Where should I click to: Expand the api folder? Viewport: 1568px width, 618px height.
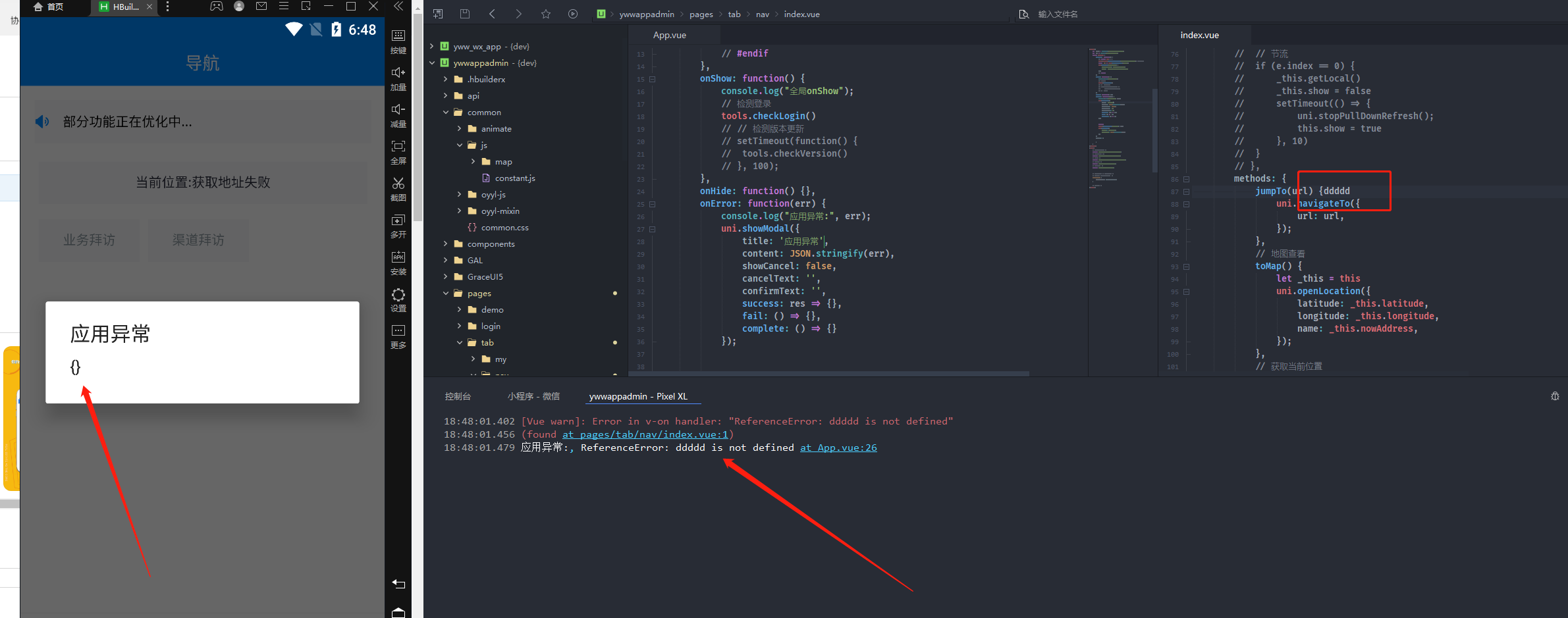pyautogui.click(x=446, y=95)
